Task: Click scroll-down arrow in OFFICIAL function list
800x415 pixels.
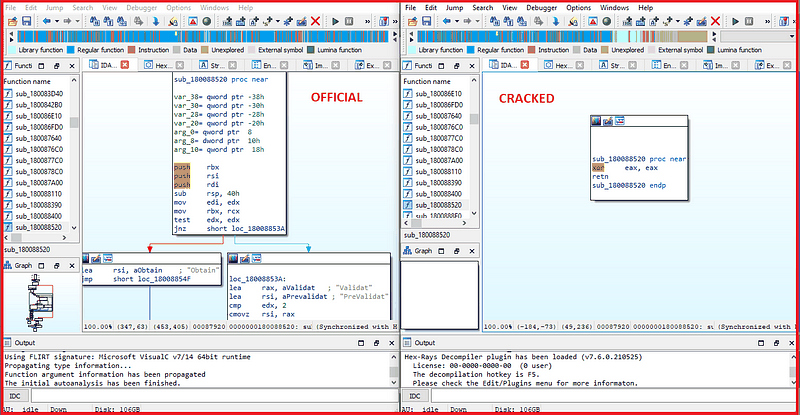Action: coord(74,228)
